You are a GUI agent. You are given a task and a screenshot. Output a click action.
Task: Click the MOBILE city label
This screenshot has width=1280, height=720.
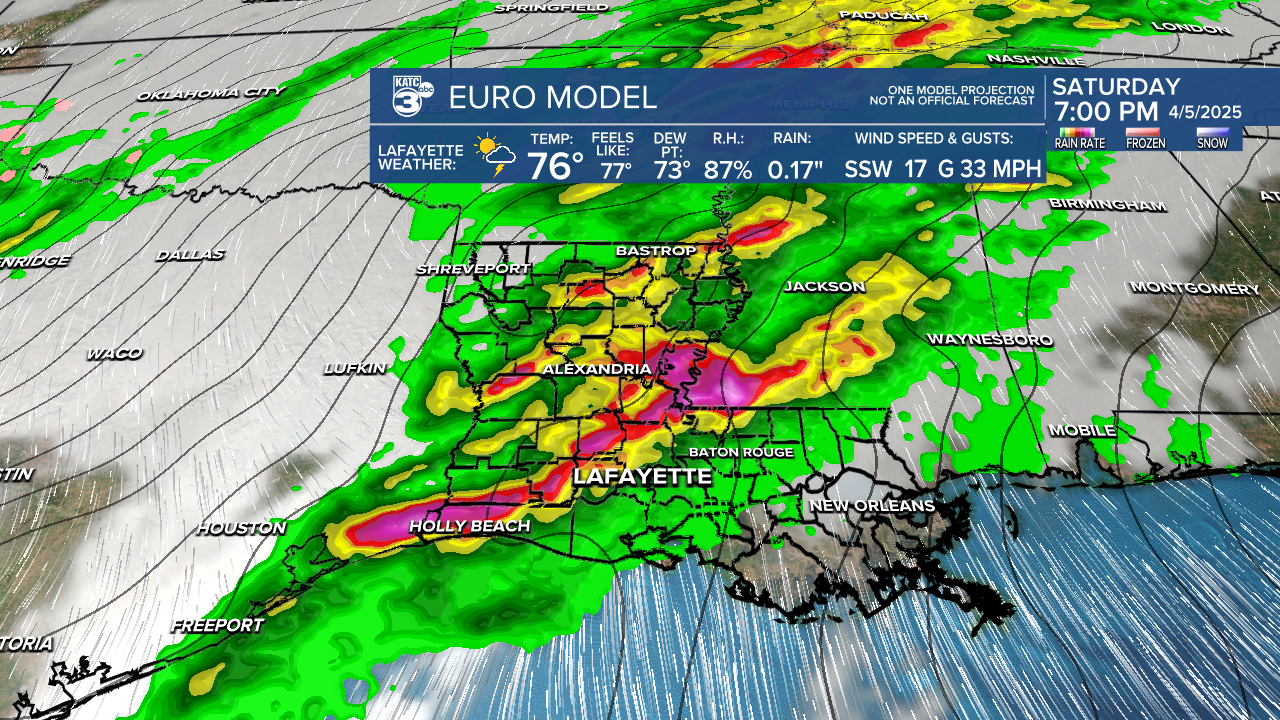coord(1082,431)
